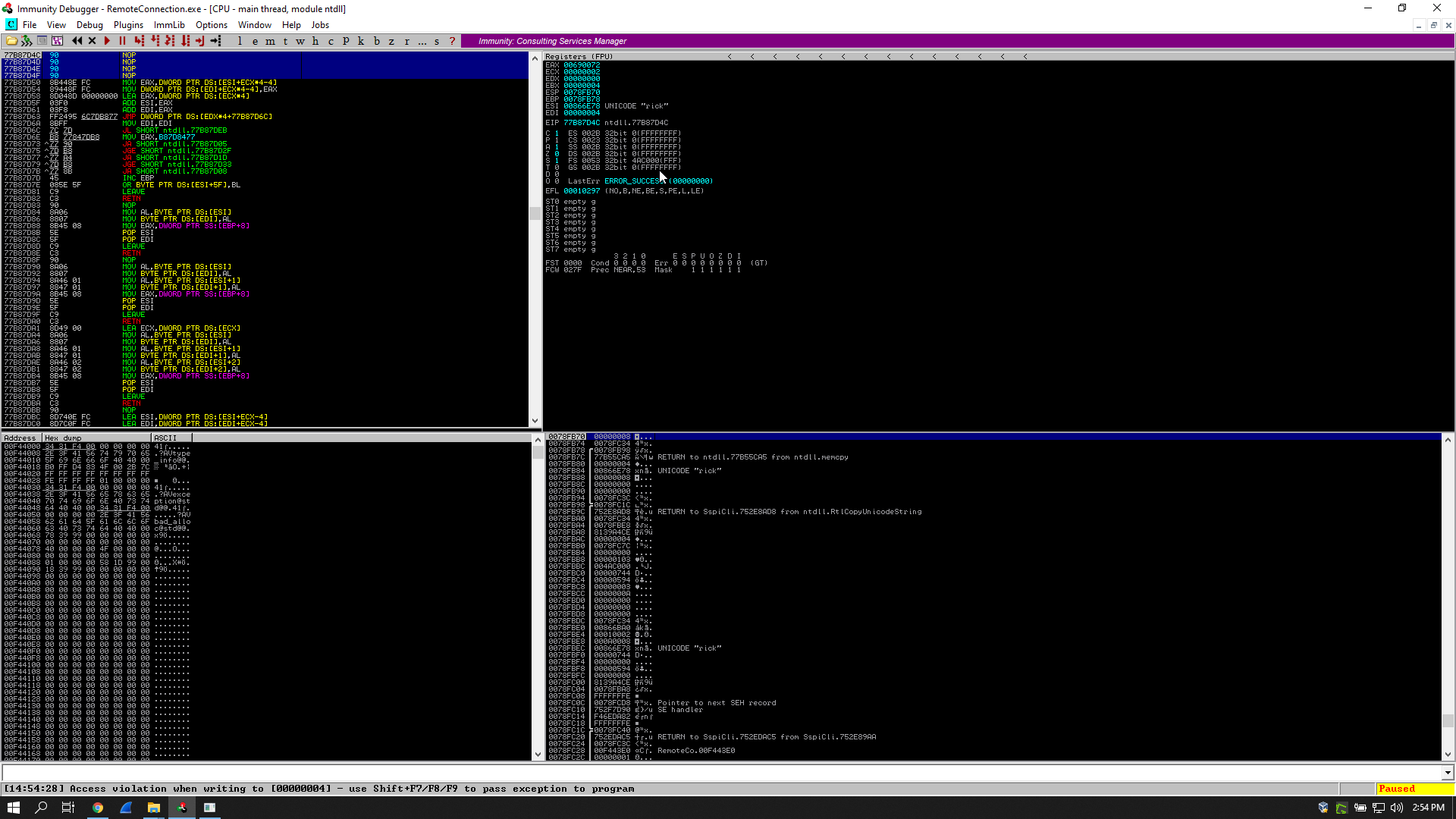Viewport: 1456px width, 819px height.
Task: Toggle the Z flag bit in registers
Action: click(x=557, y=154)
